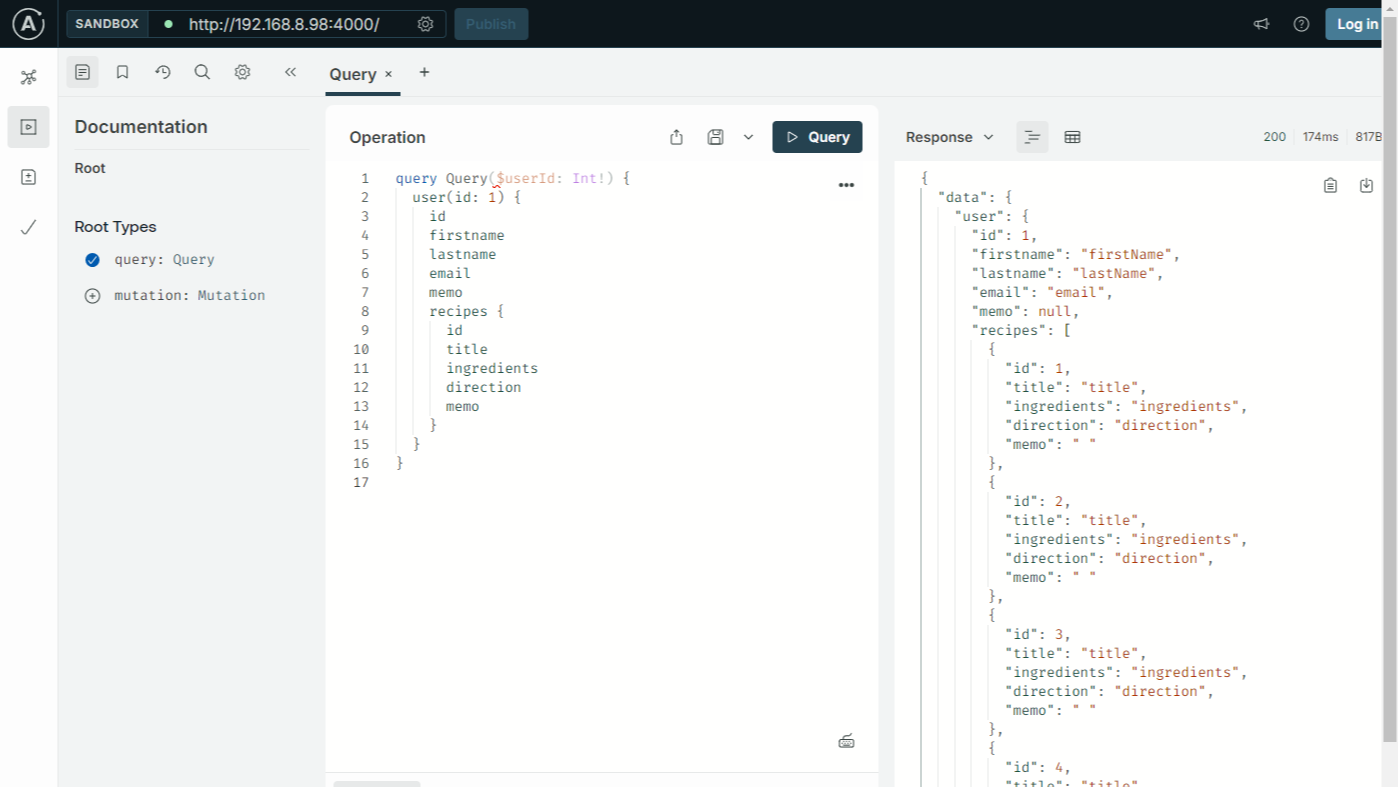Run the operation with the Query button
Viewport: 1399px width, 787px height.
pyautogui.click(x=817, y=136)
